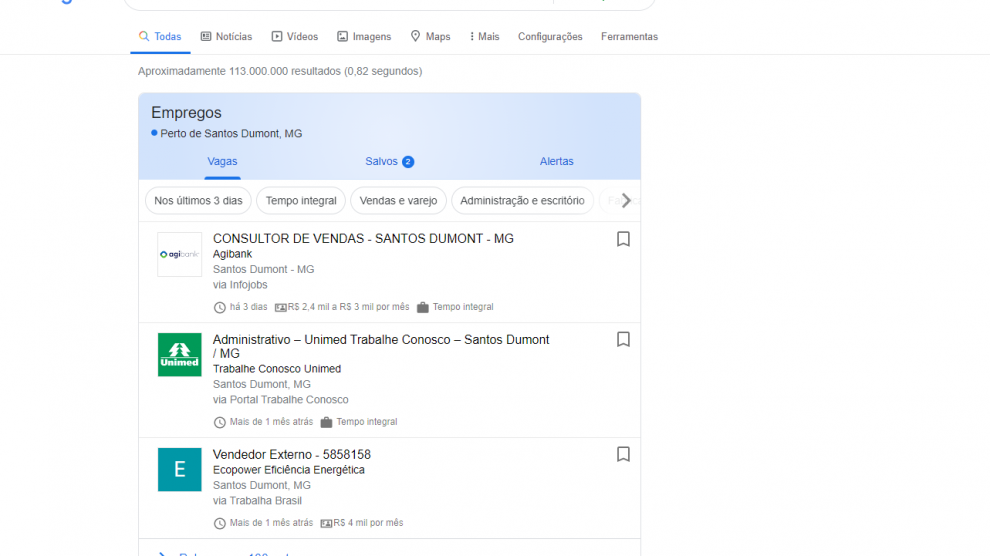Open CONSULTOR DE VENDAS job title
Image resolution: width=990 pixels, height=556 pixels.
point(363,239)
